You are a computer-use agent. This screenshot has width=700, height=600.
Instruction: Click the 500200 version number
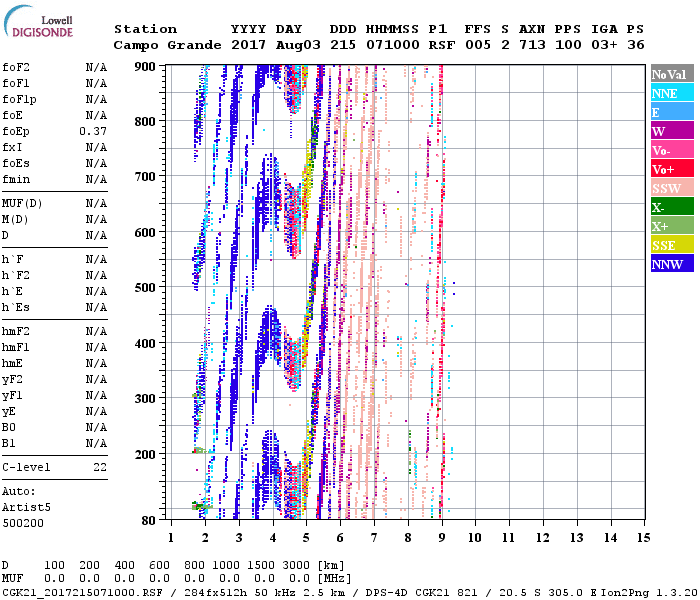click(23, 523)
